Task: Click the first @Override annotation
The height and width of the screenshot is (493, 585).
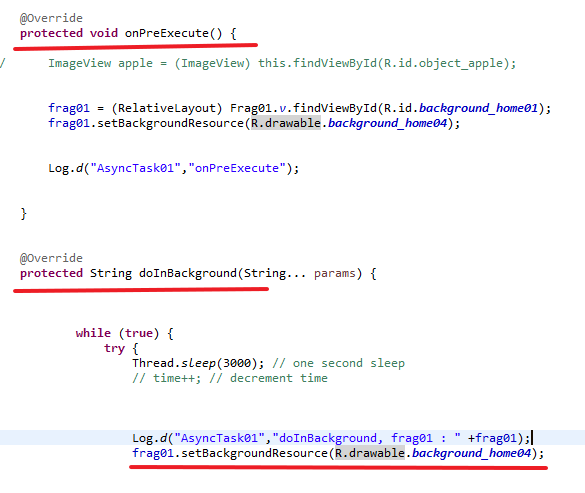Action: point(51,18)
